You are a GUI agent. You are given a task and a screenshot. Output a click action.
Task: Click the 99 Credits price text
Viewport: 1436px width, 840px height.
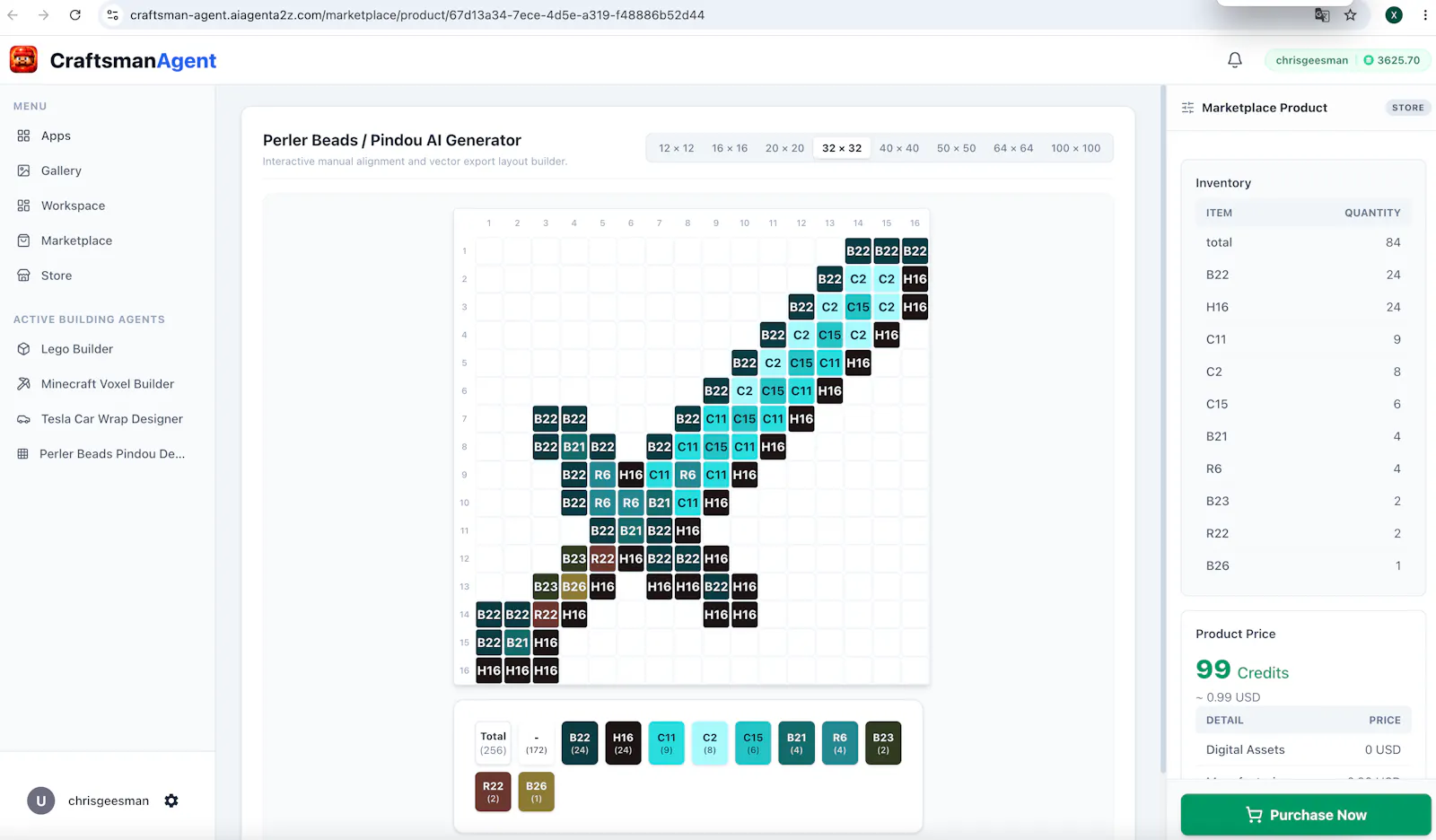coord(1242,670)
